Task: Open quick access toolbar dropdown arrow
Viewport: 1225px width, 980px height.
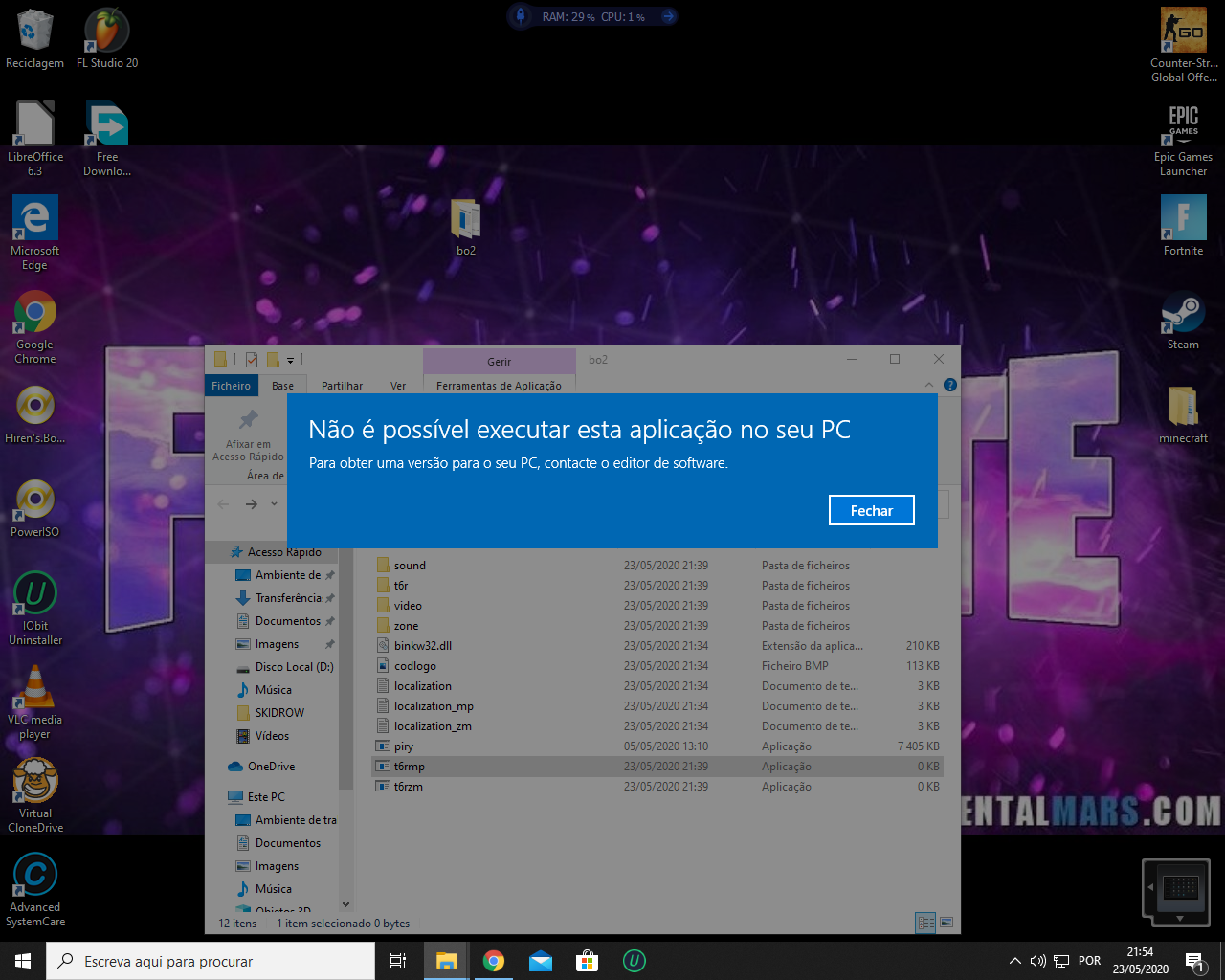Action: [290, 361]
